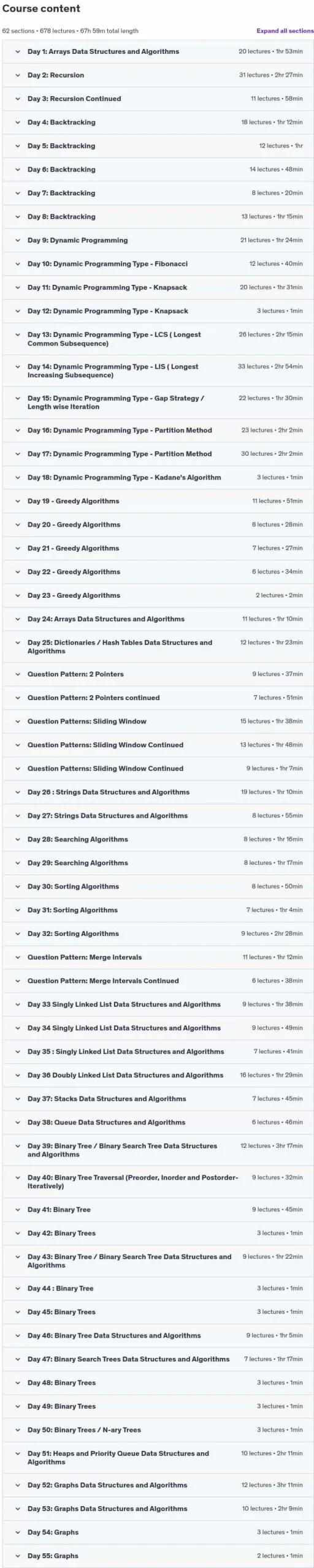314x1568 pixels.
Task: Click chevron for Question Pattern: 2 Pointers
Action: [18, 674]
